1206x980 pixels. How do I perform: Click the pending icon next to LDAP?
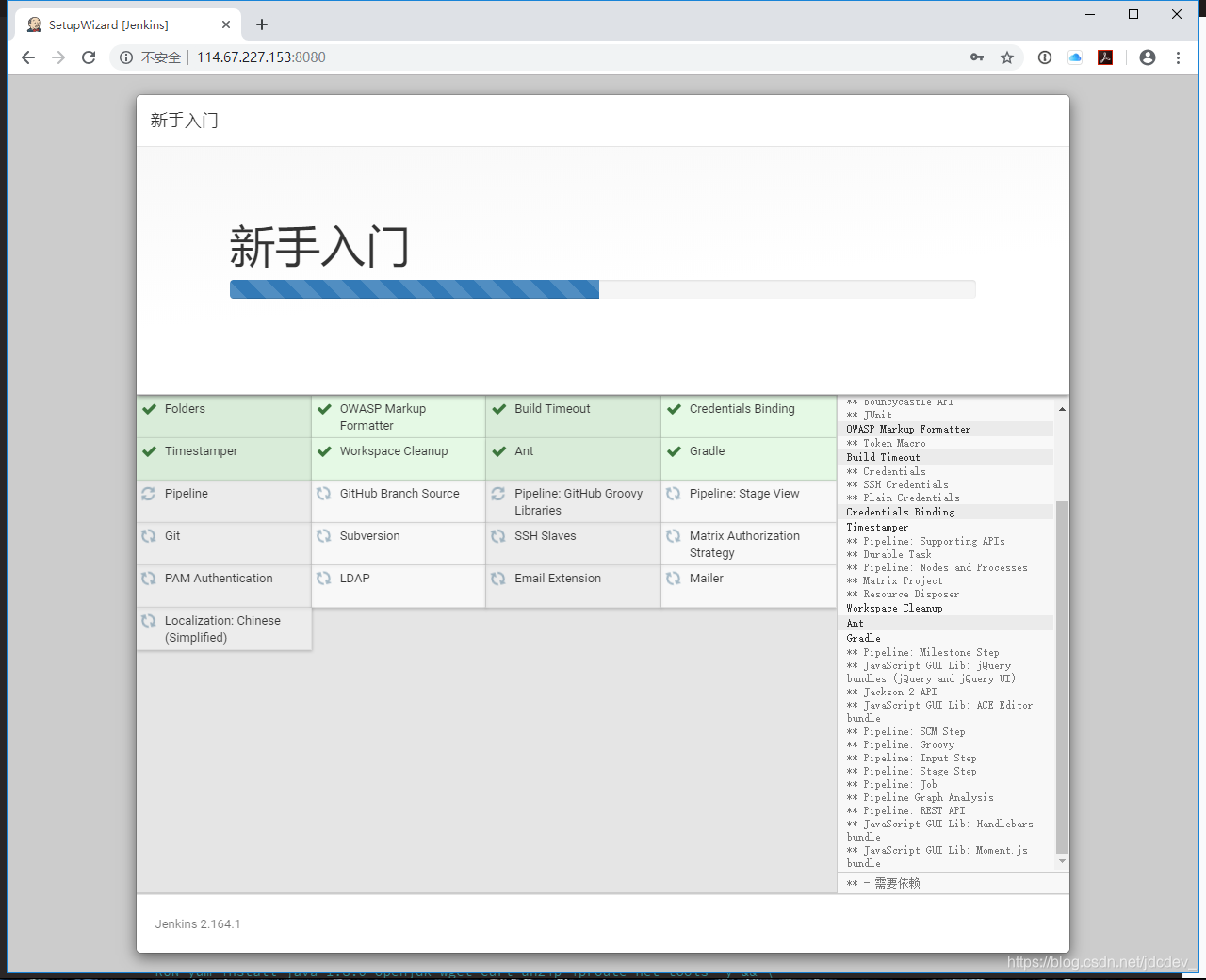coord(324,579)
